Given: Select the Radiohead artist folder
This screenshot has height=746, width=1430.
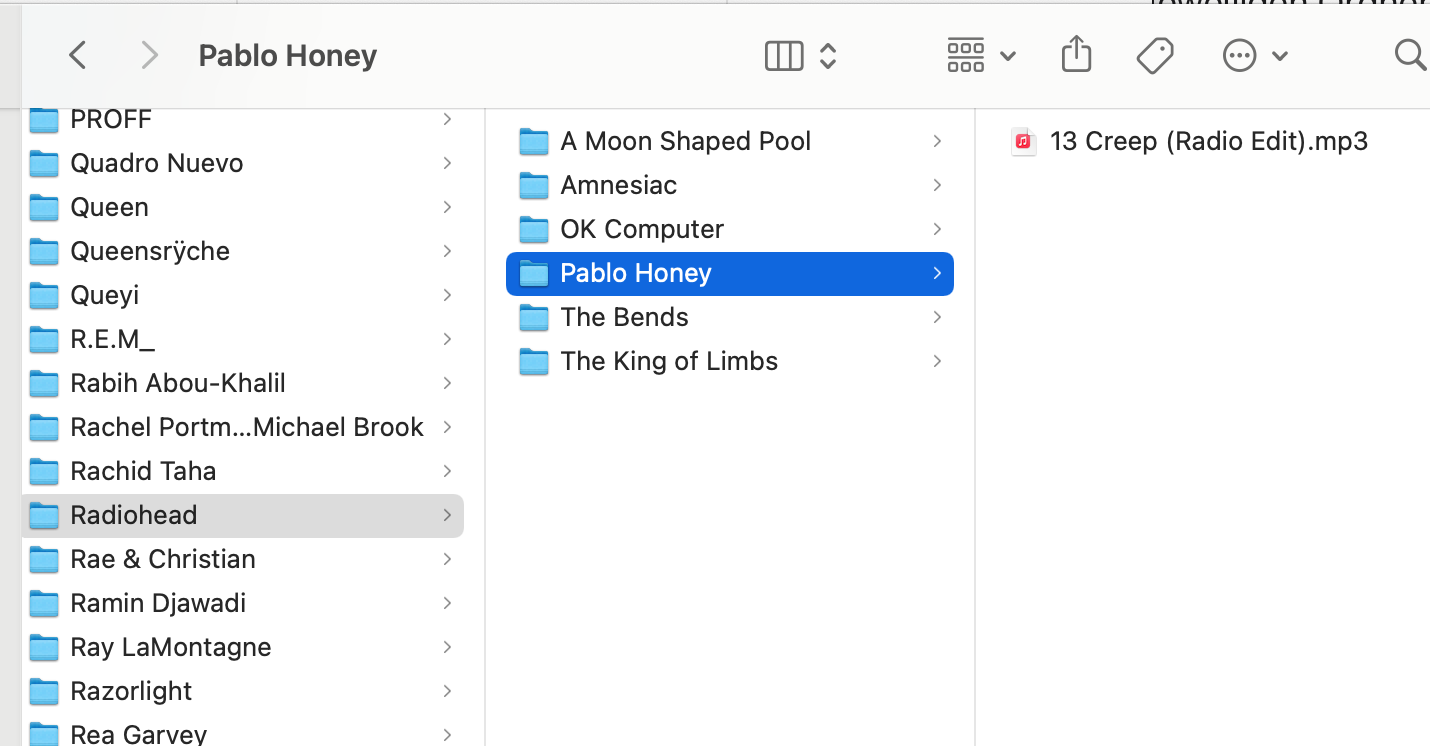Looking at the screenshot, I should pyautogui.click(x=134, y=515).
